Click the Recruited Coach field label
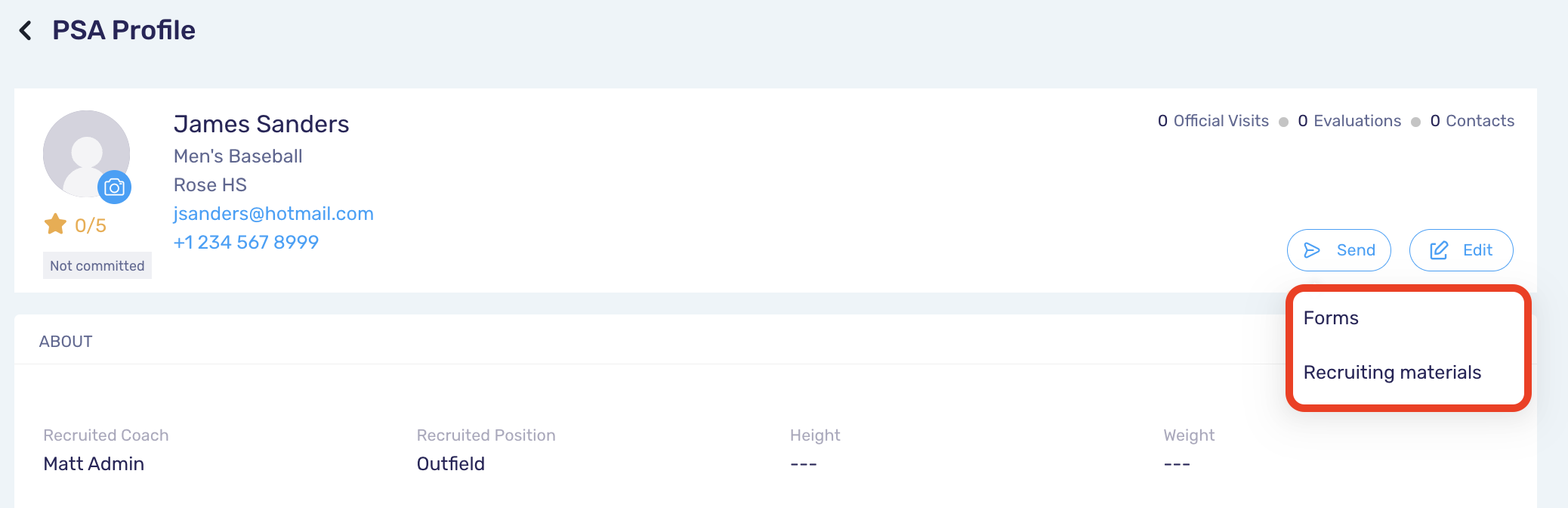Image resolution: width=1568 pixels, height=508 pixels. point(106,435)
